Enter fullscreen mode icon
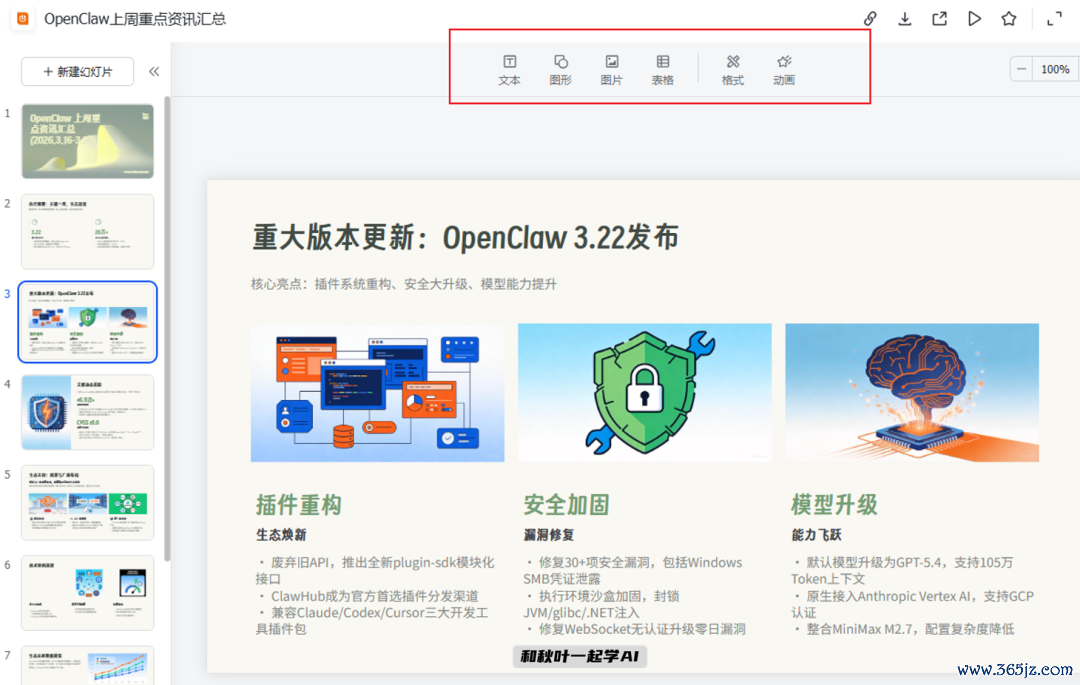 click(x=1054, y=19)
